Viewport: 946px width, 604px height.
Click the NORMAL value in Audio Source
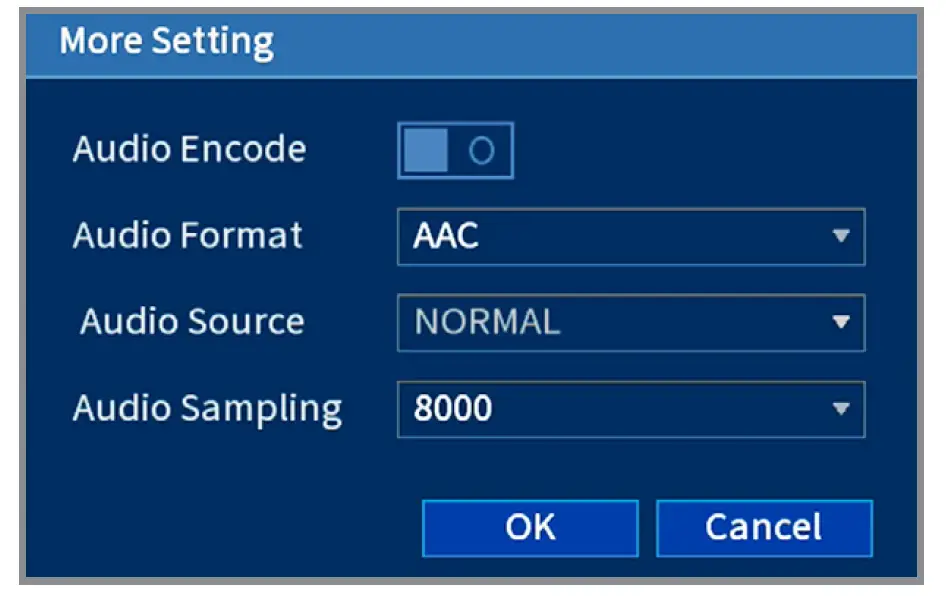pyautogui.click(x=487, y=323)
